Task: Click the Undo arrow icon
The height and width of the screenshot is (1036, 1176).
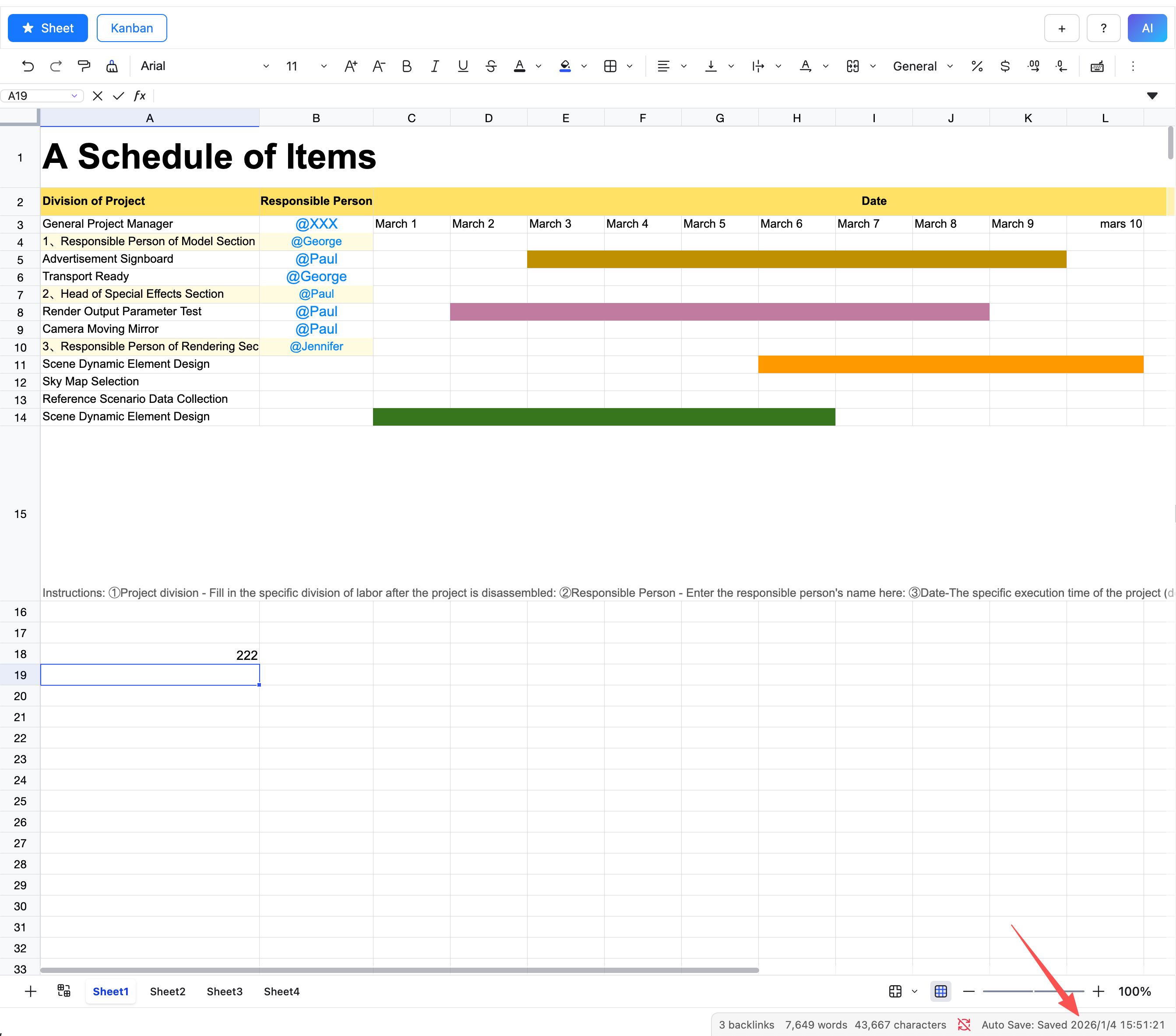Action: pos(28,66)
